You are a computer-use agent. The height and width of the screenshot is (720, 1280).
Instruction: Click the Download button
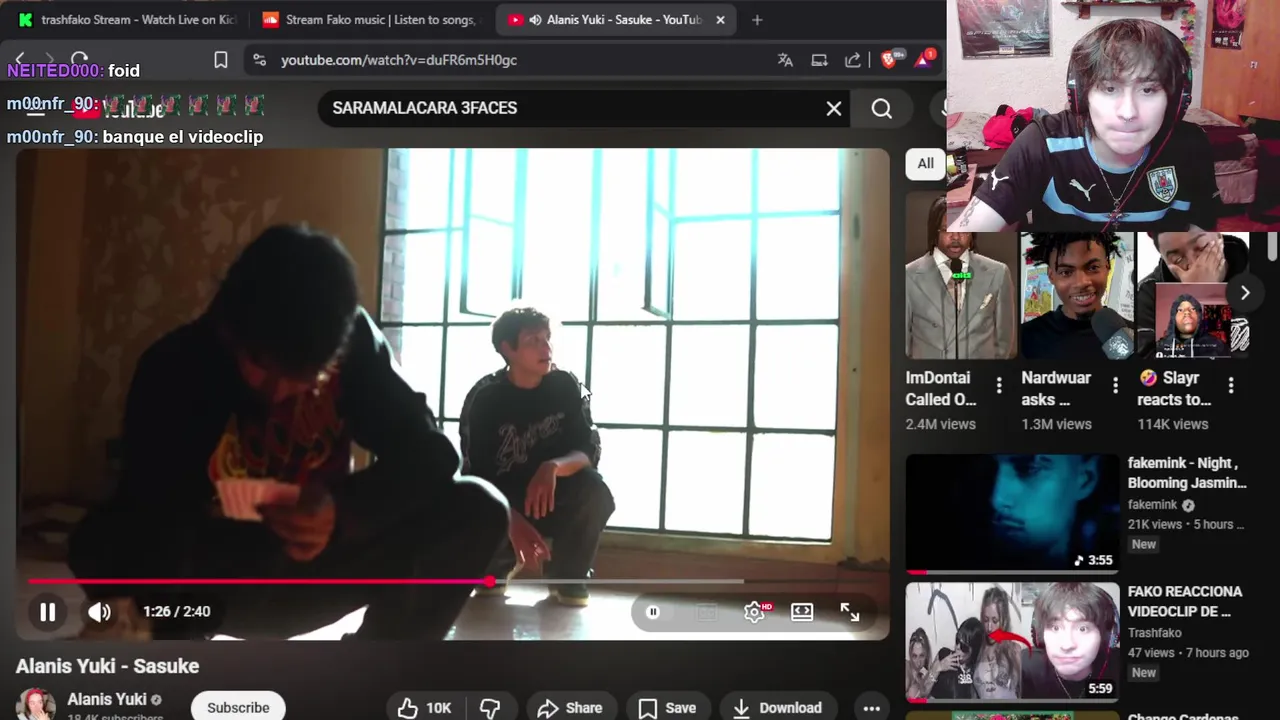click(777, 708)
